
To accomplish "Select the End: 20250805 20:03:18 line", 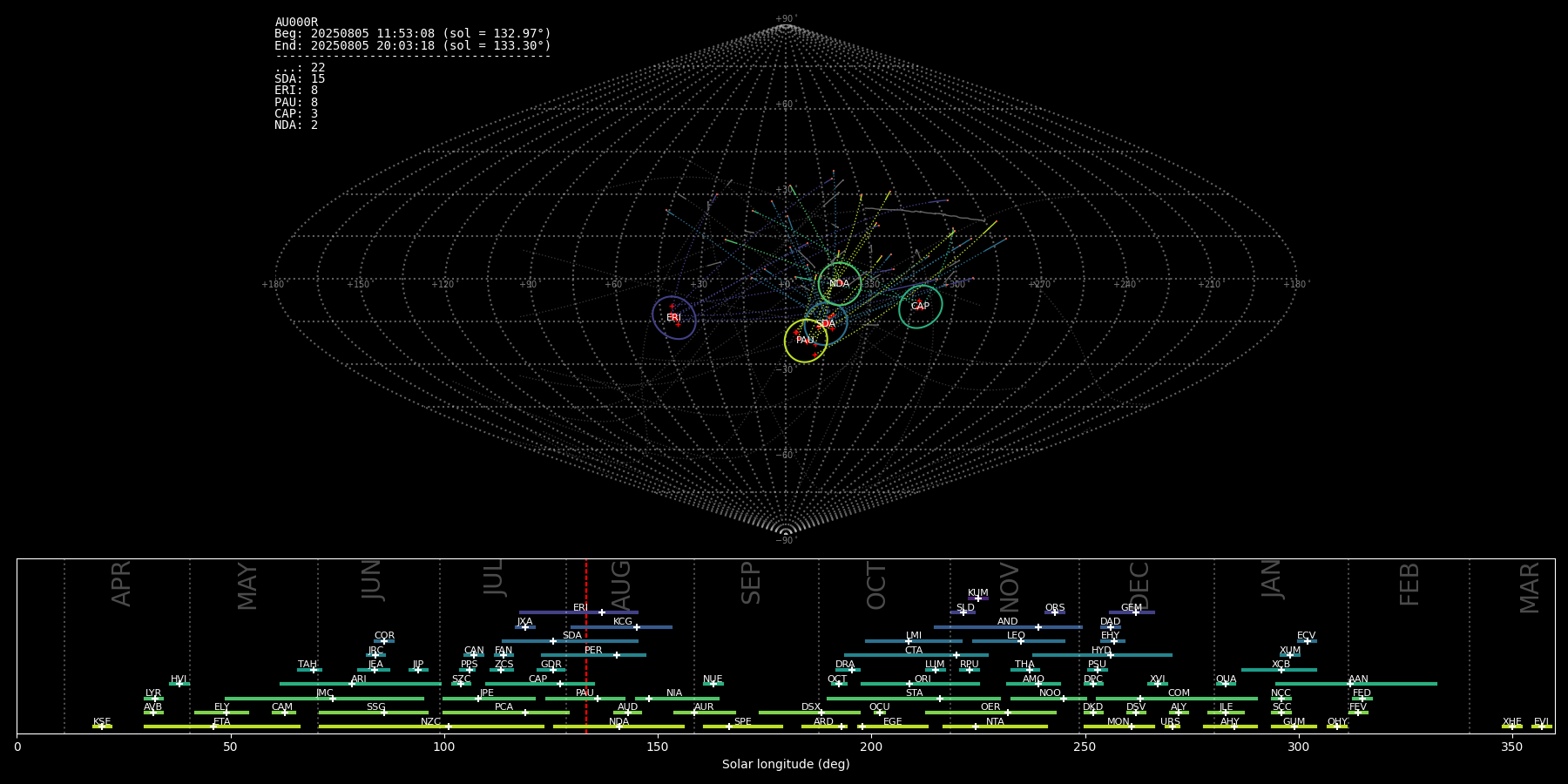I will tap(413, 45).
